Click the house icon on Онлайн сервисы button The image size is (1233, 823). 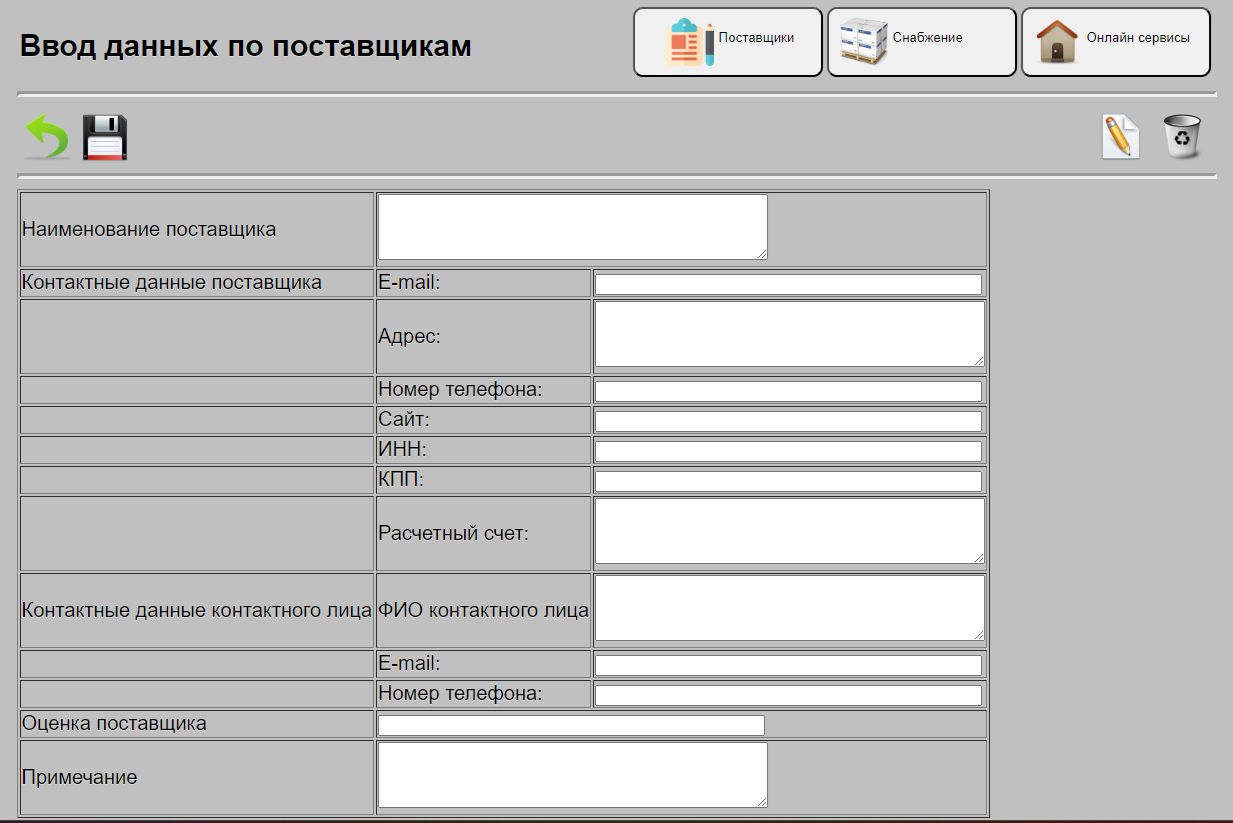point(1056,40)
